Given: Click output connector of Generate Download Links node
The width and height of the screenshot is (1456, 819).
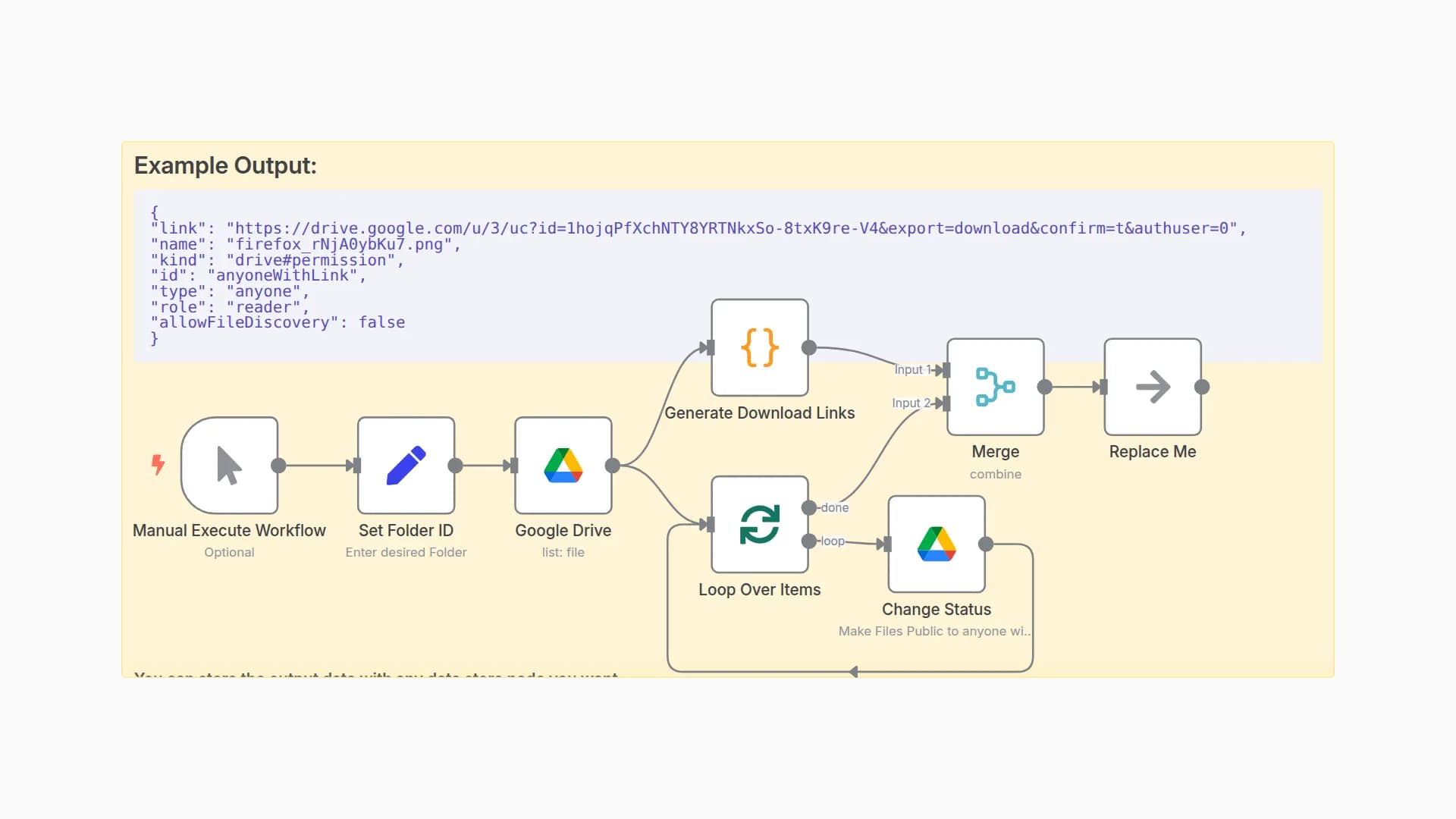Looking at the screenshot, I should [809, 347].
